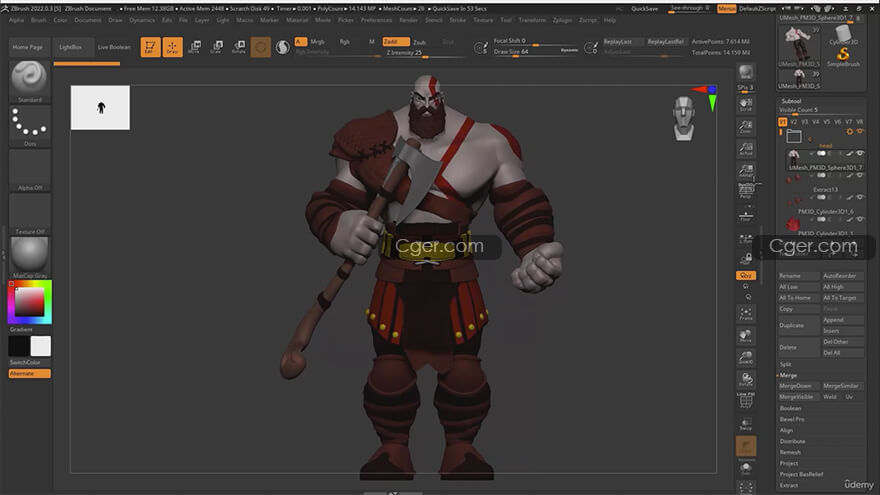The height and width of the screenshot is (495, 880).
Task: Click the Gizmo 3D circle icon
Action: (260, 47)
